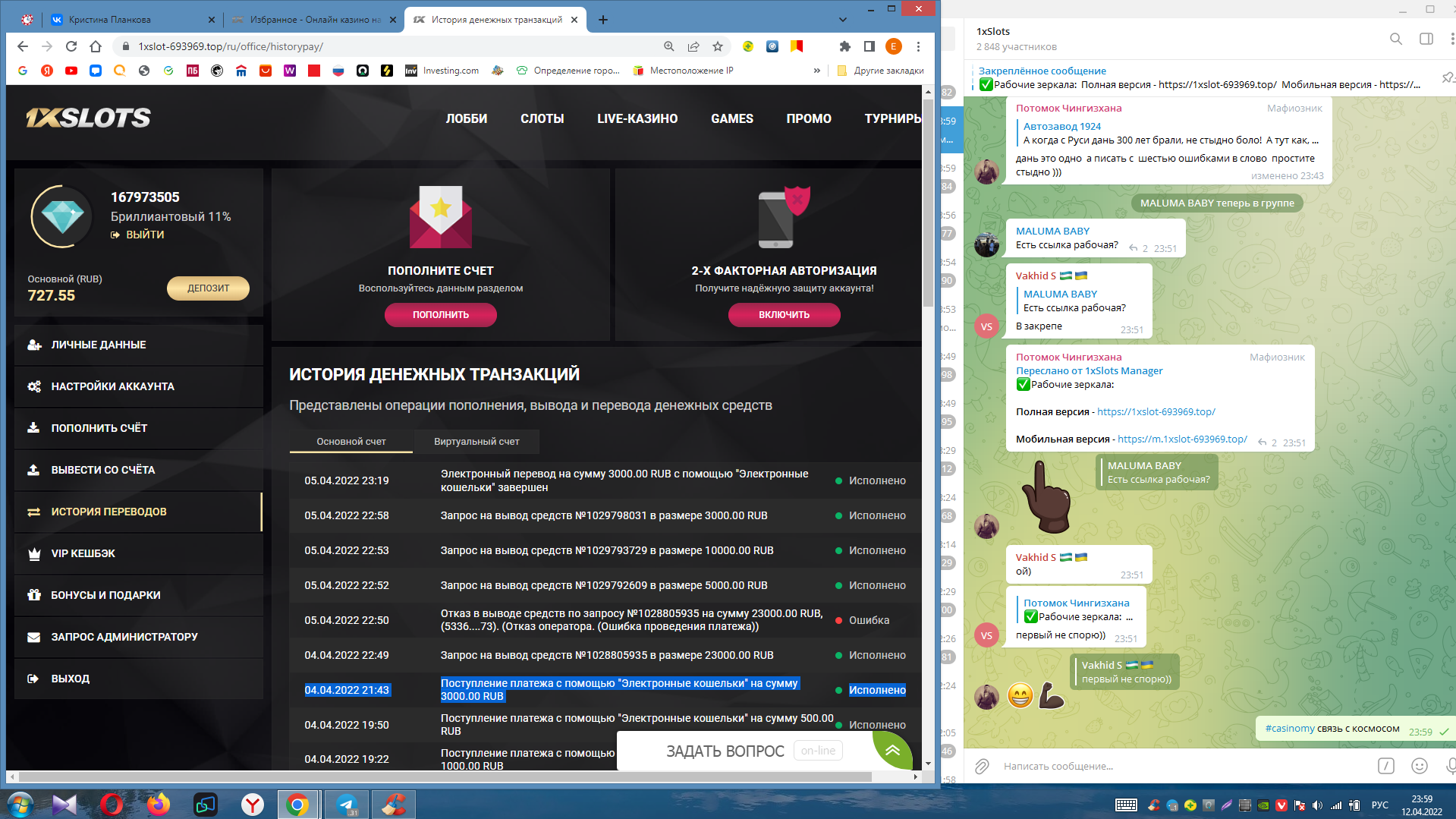Open a new browser tab

[603, 20]
